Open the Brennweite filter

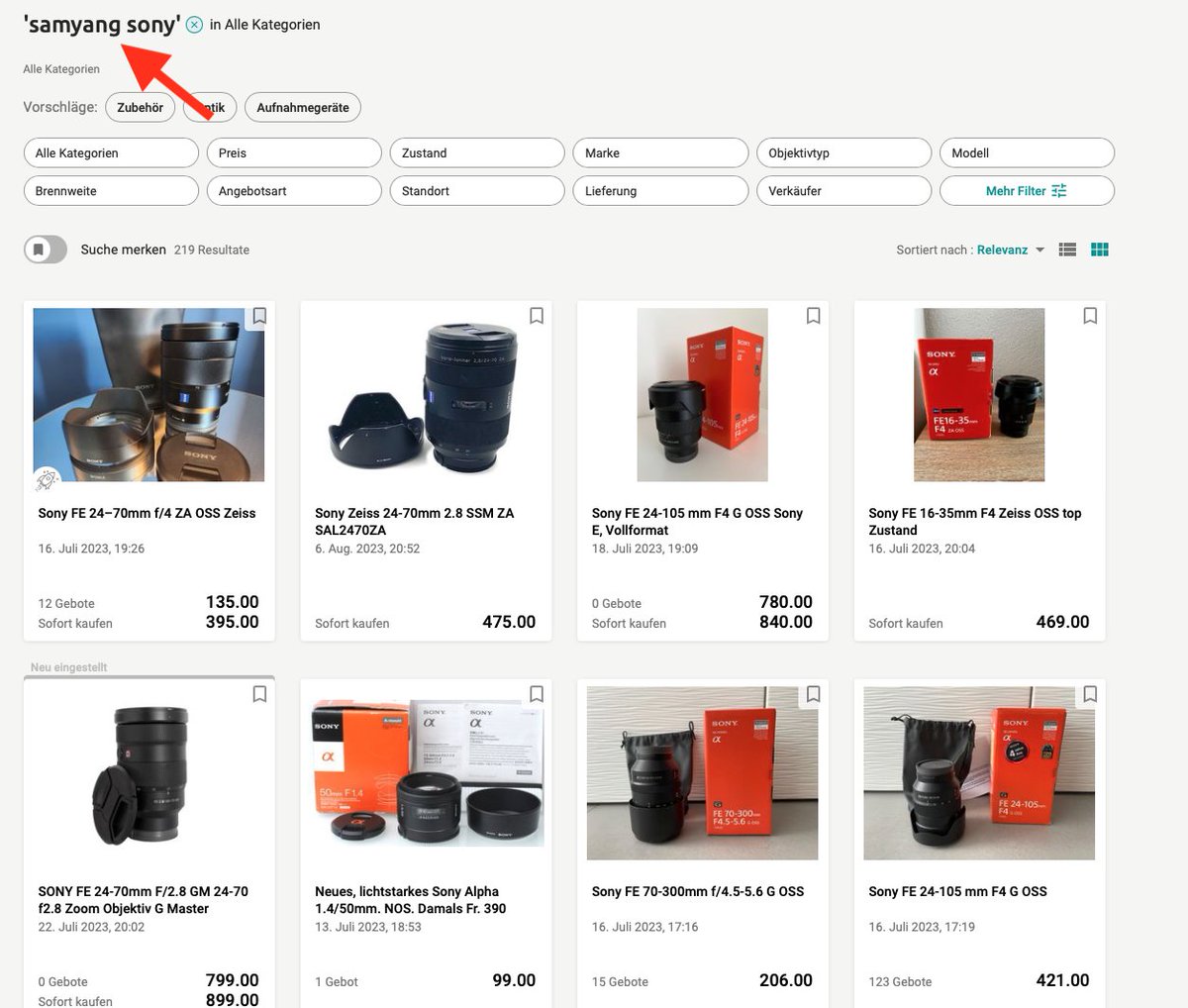111,190
